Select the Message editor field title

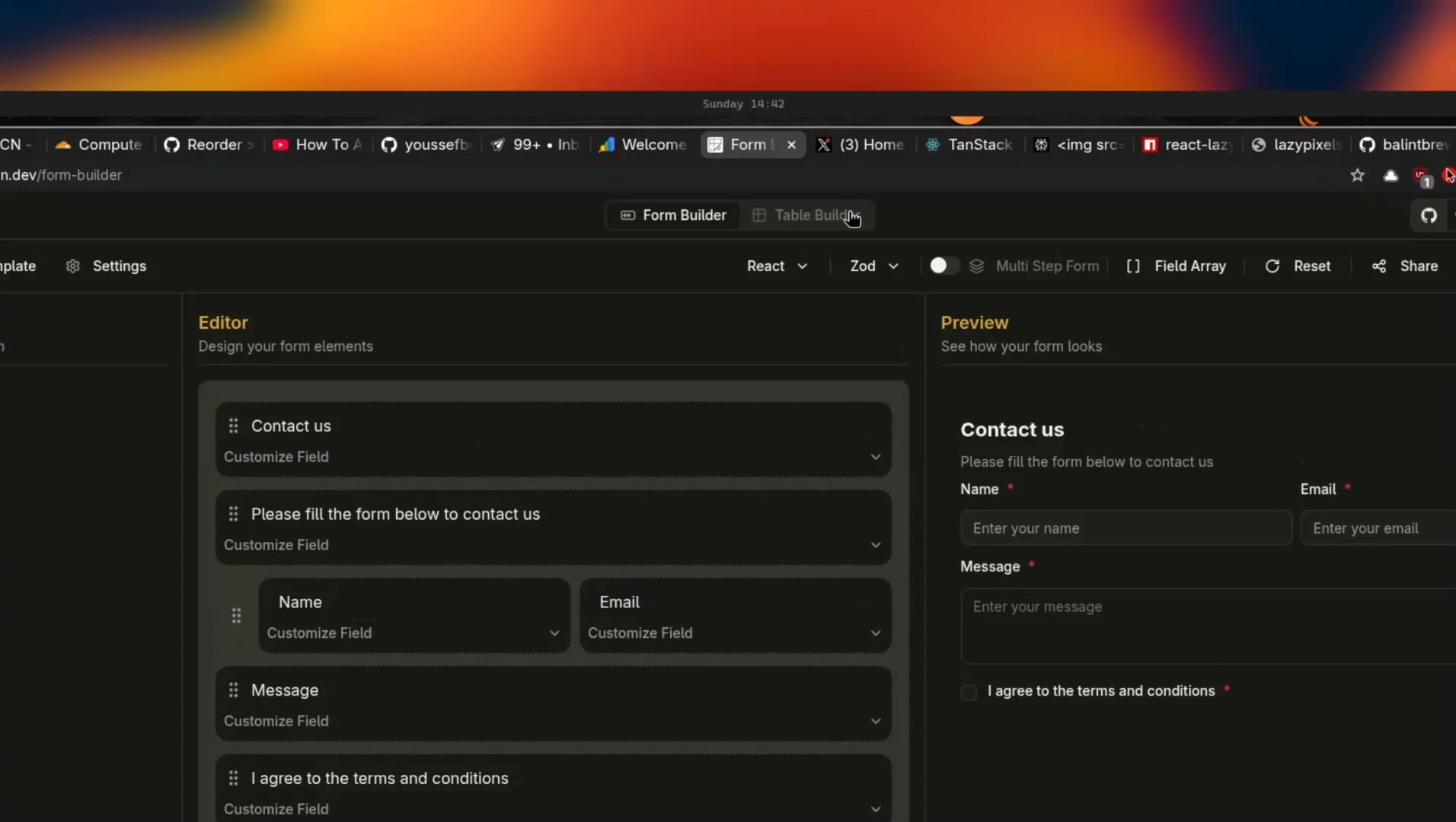coord(285,690)
